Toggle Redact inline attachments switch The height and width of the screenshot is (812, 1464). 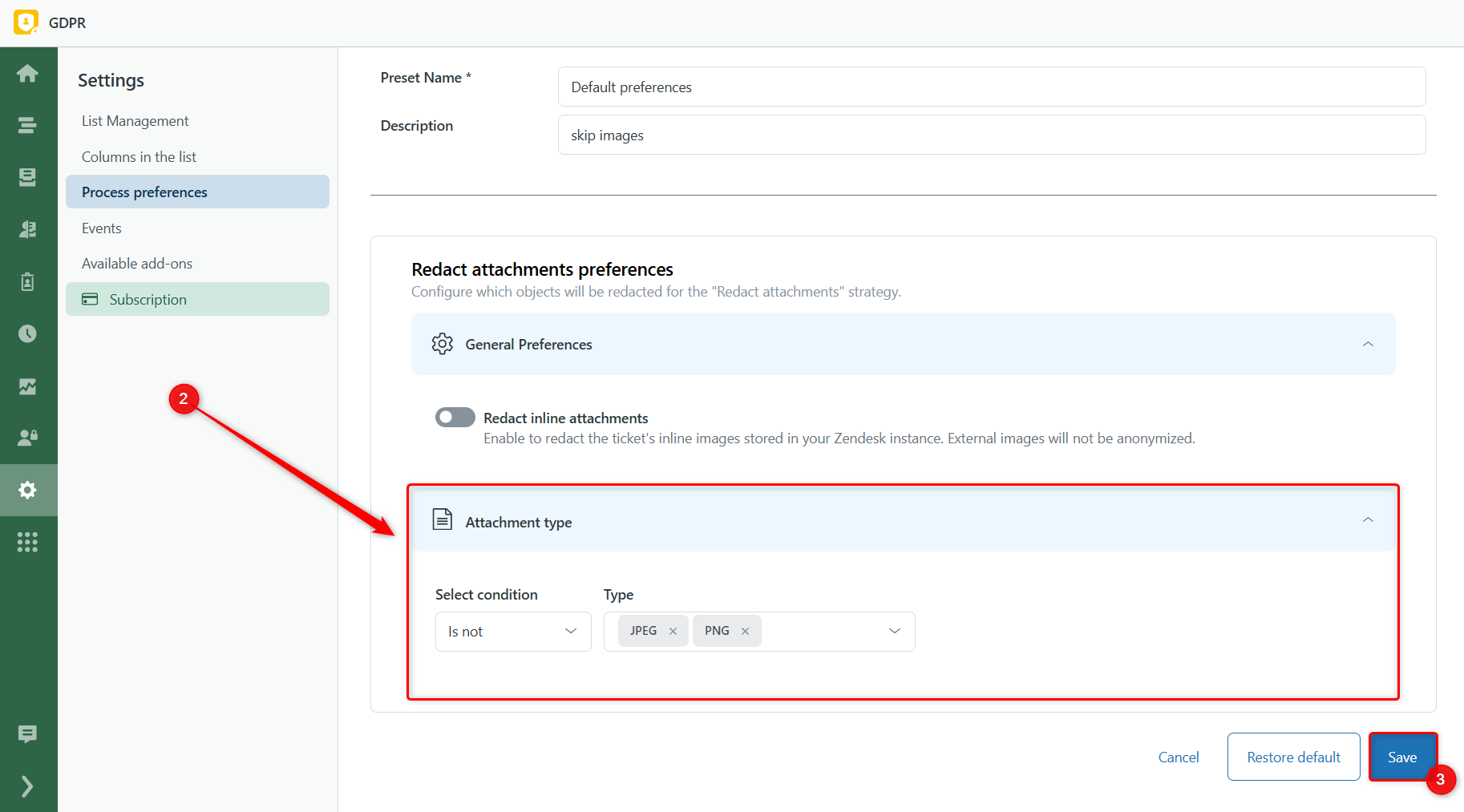click(455, 418)
